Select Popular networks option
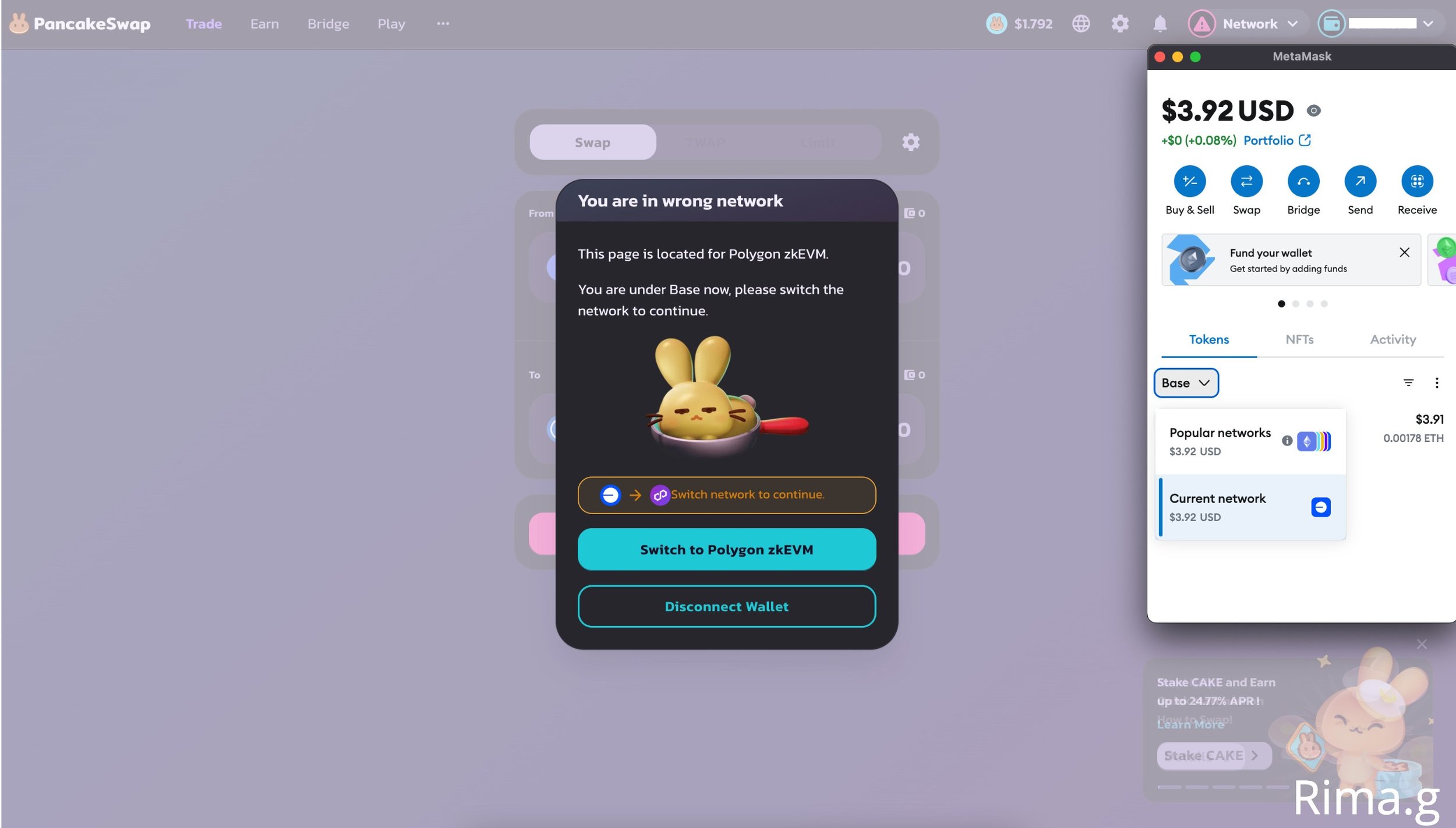The image size is (1456, 828). [x=1250, y=441]
